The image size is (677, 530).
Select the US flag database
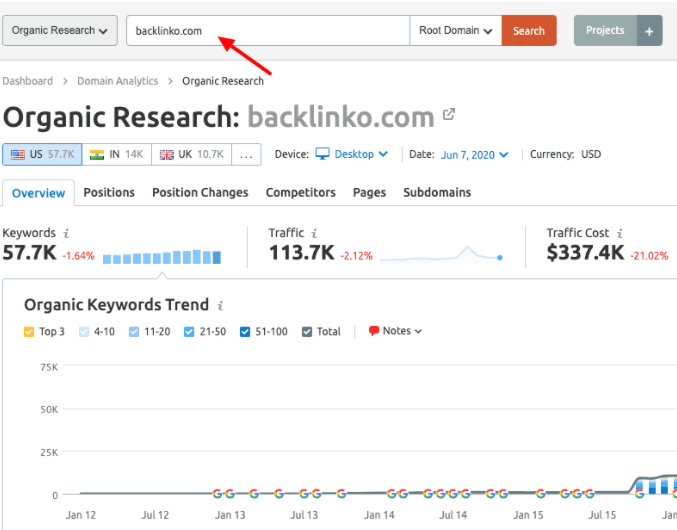(39, 155)
